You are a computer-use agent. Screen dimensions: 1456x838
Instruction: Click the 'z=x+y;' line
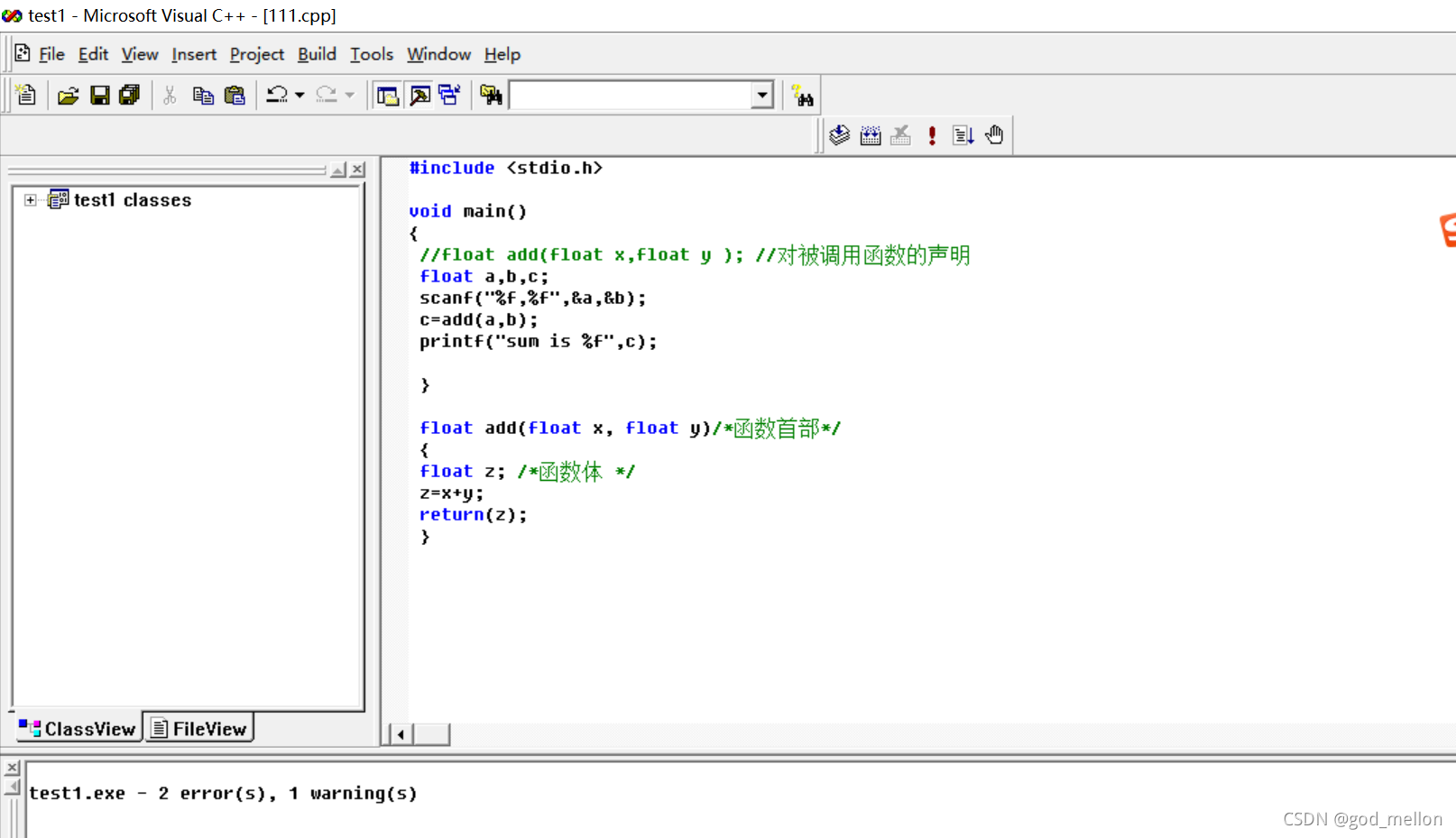tap(451, 493)
